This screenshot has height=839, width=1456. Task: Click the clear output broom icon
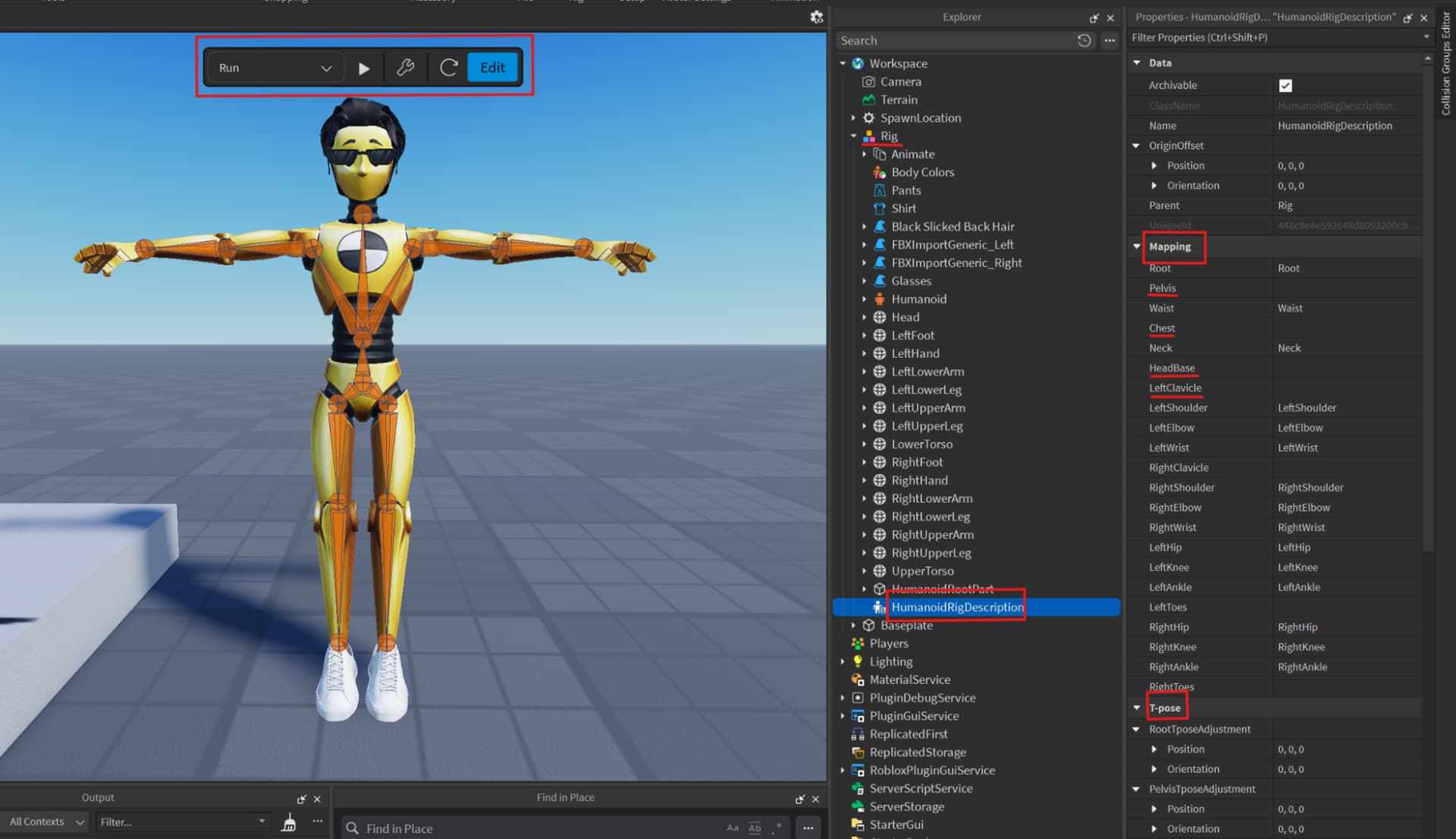pyautogui.click(x=288, y=822)
